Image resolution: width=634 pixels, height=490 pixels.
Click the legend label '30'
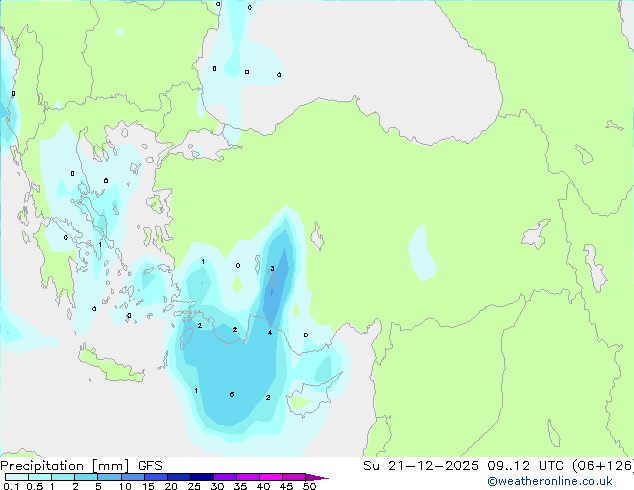click(218, 486)
